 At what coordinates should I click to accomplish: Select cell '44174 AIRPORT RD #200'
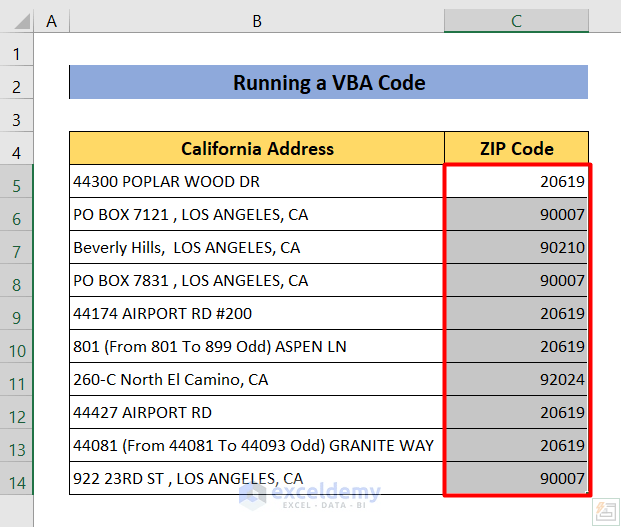click(x=257, y=313)
